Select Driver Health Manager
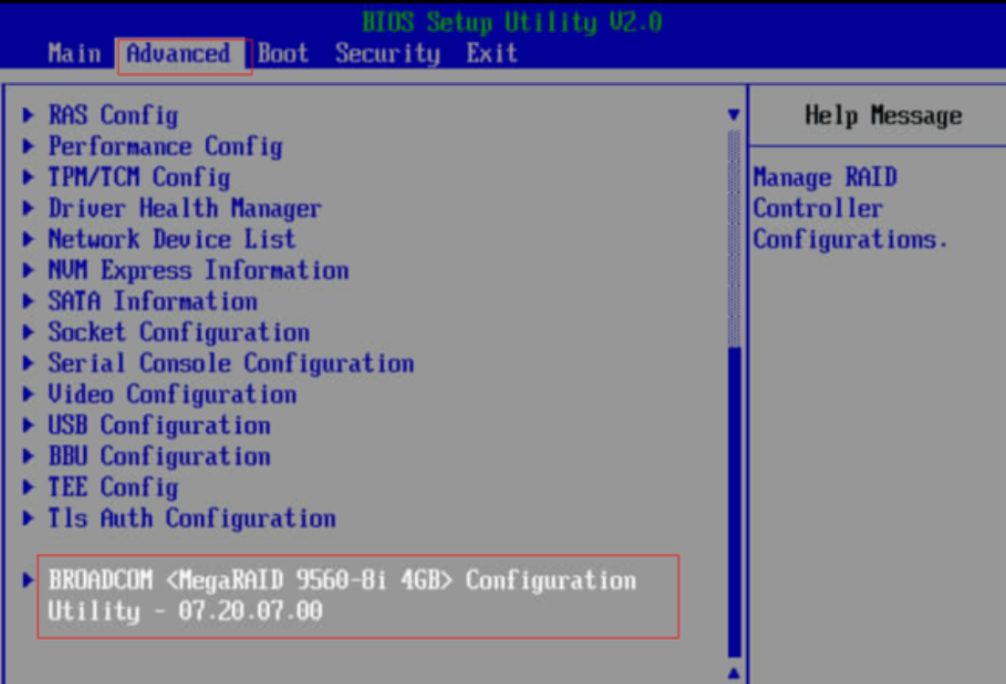Screen dimensions: 1006x684 click(185, 209)
